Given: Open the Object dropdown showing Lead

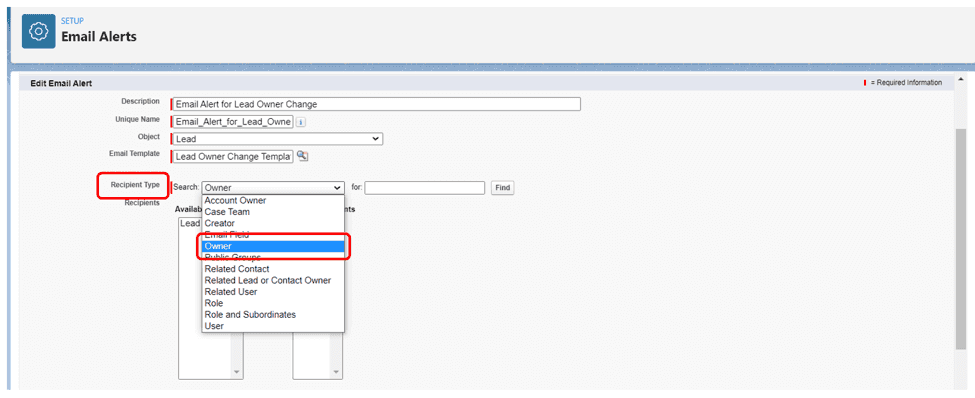Looking at the screenshot, I should [x=277, y=139].
